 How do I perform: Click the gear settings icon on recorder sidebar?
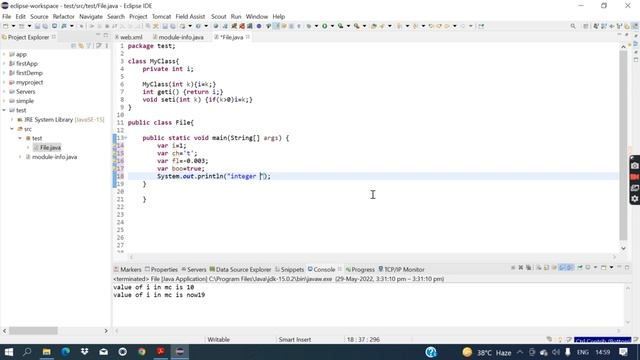point(635,199)
